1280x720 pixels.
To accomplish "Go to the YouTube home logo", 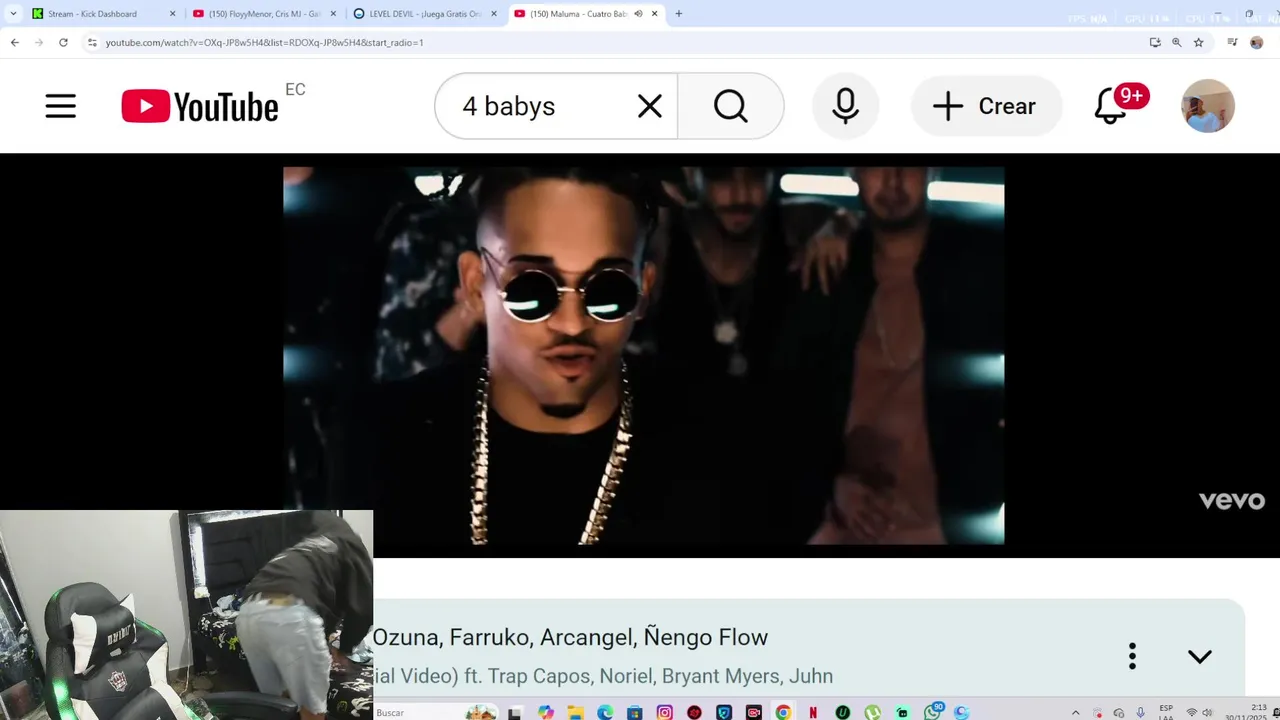I will click(200, 106).
